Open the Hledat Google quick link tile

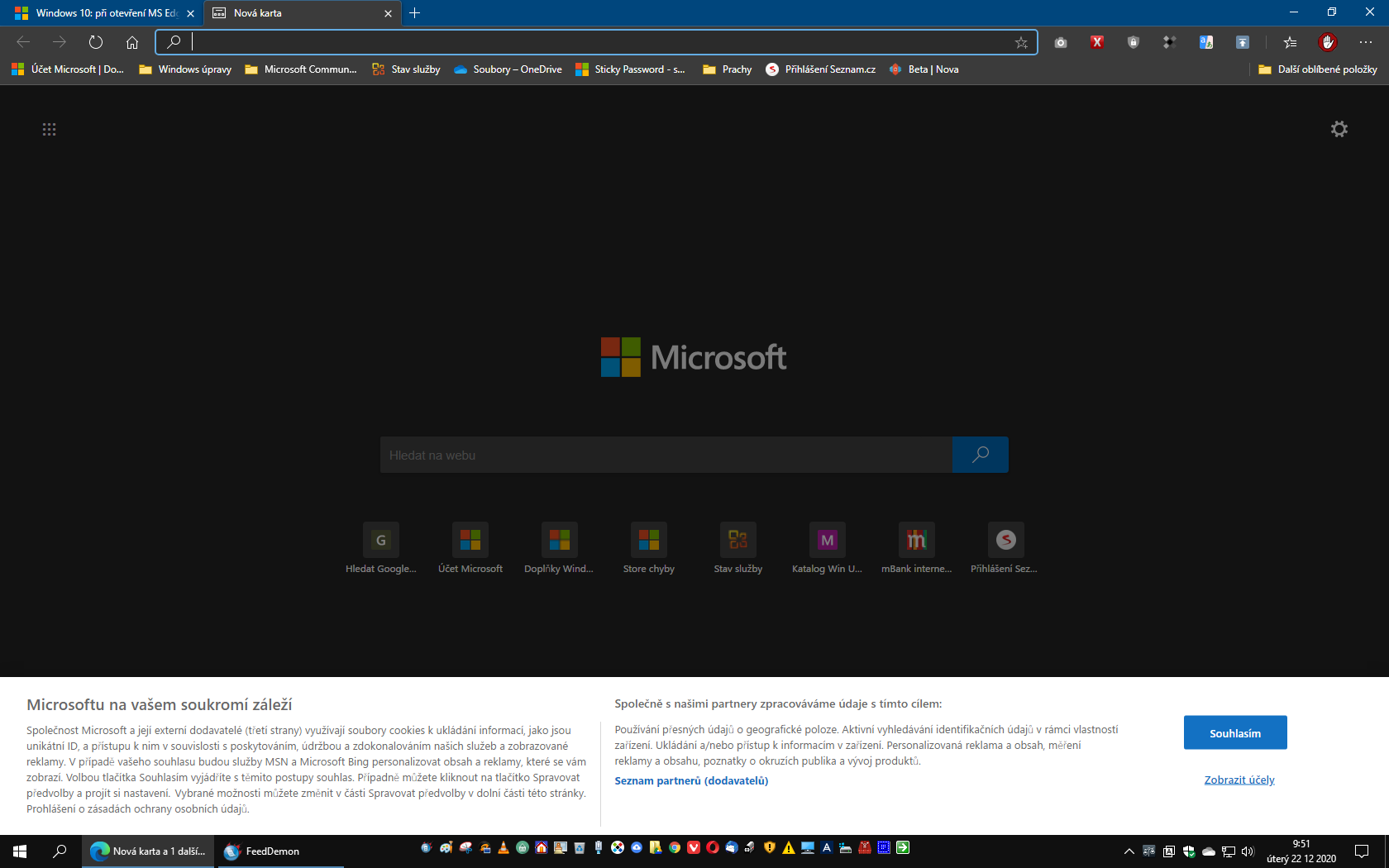(x=381, y=548)
